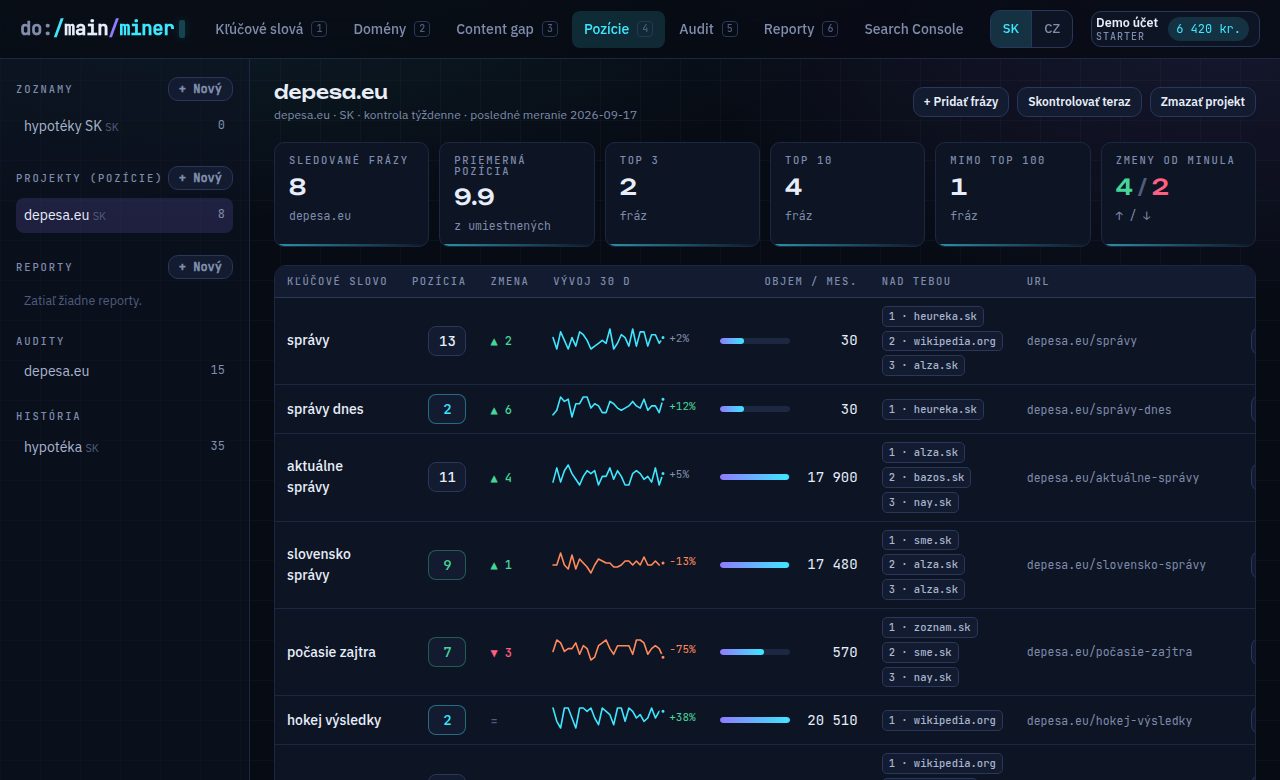Screen dimensions: 1280x780
Task: Click the bazos.sk competitor chip
Action: 926,477
